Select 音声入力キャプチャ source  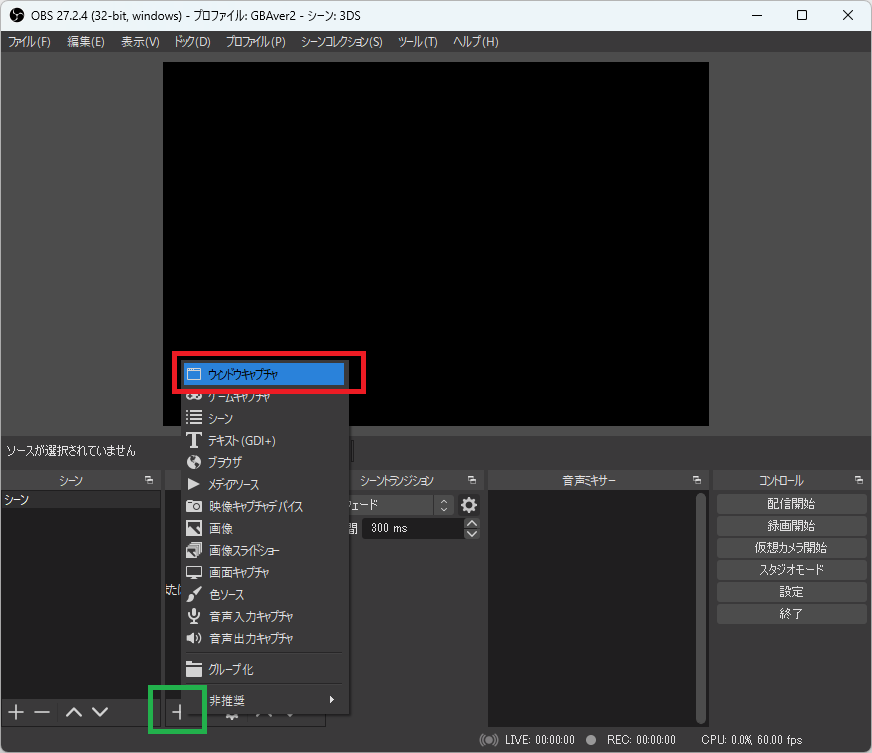[x=264, y=616]
